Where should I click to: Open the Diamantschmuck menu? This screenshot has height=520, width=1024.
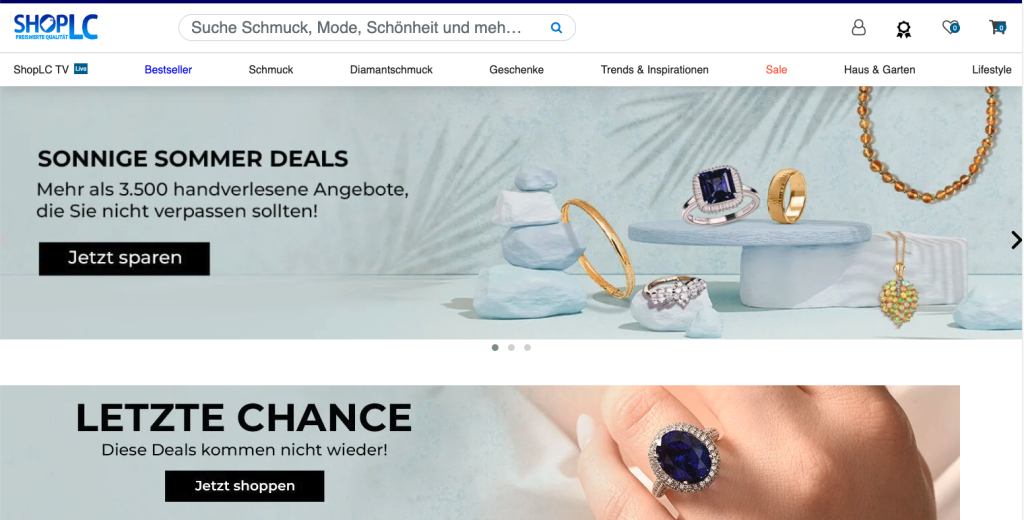tap(391, 70)
